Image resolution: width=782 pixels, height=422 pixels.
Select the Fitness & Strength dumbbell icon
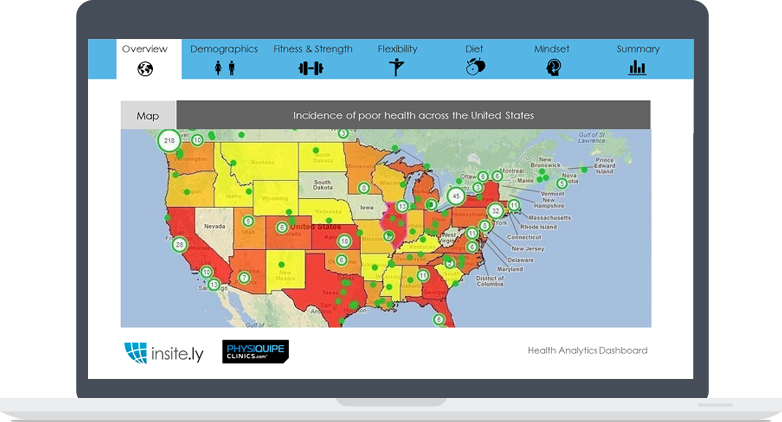[312, 68]
